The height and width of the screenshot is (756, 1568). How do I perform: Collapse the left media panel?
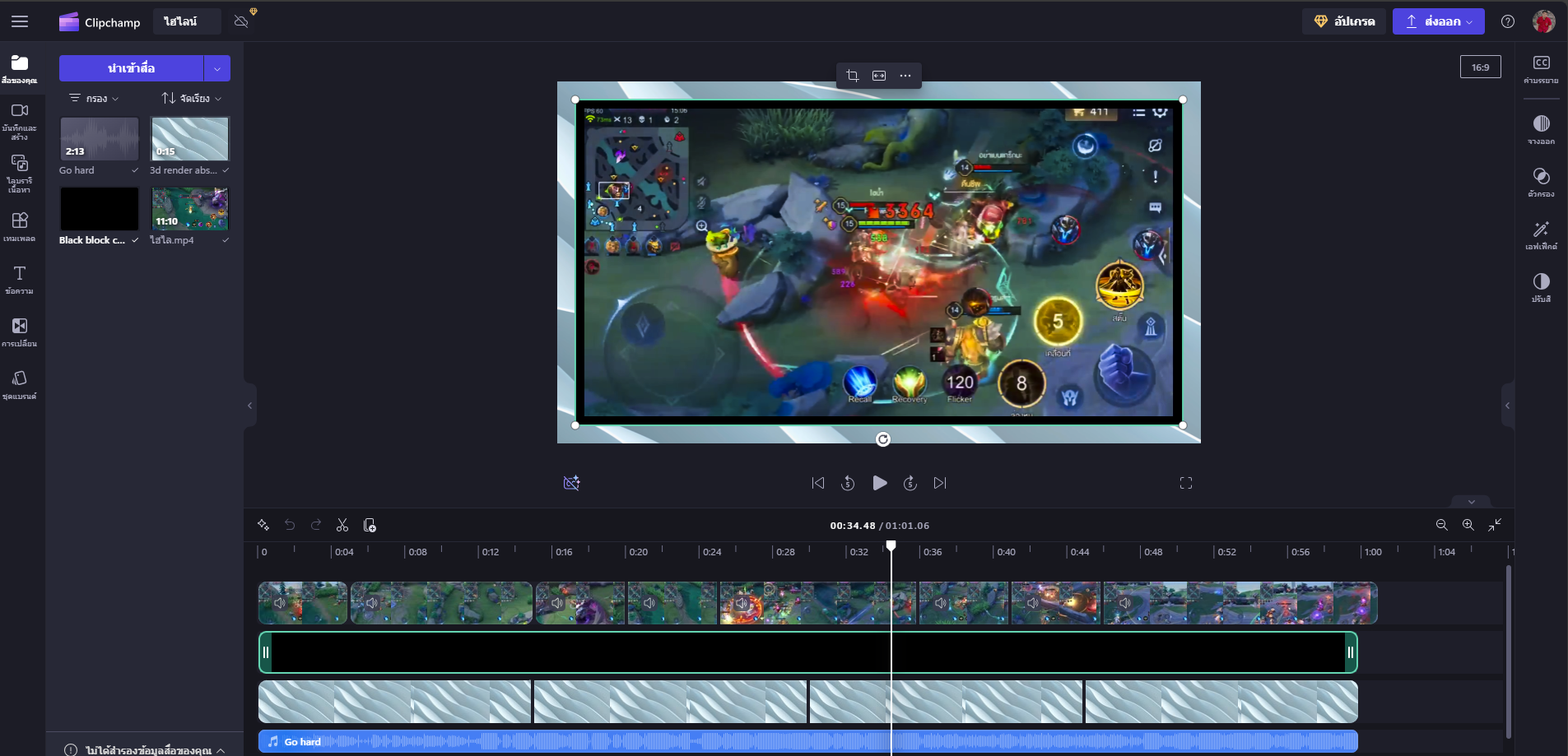(x=250, y=406)
